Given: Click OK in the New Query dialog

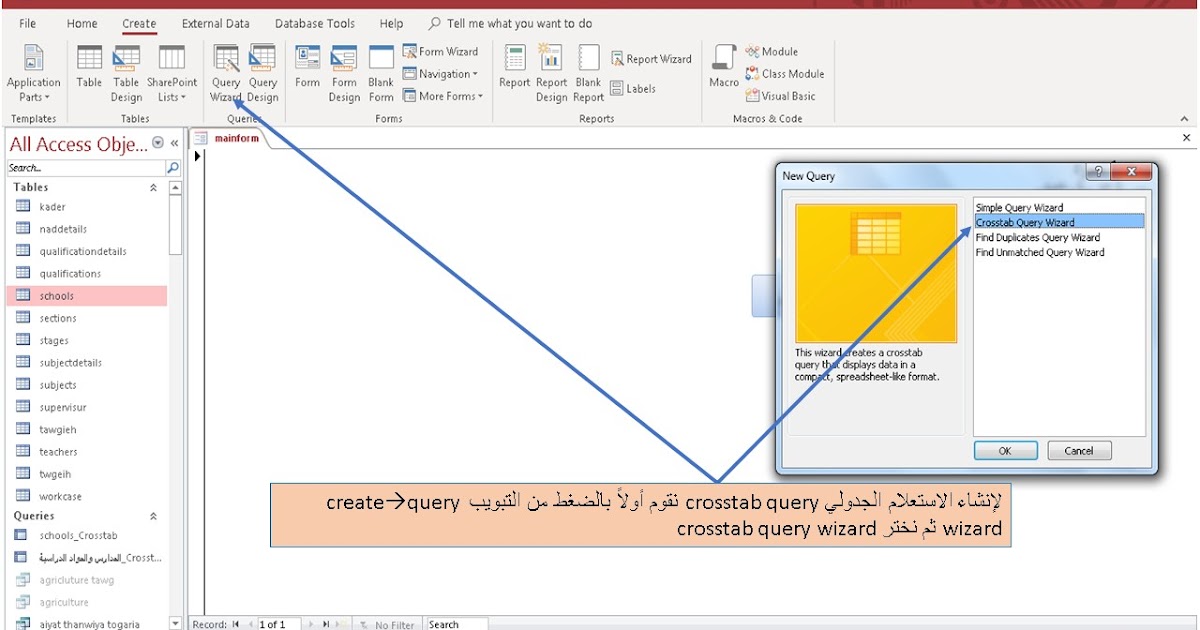Looking at the screenshot, I should (1004, 450).
